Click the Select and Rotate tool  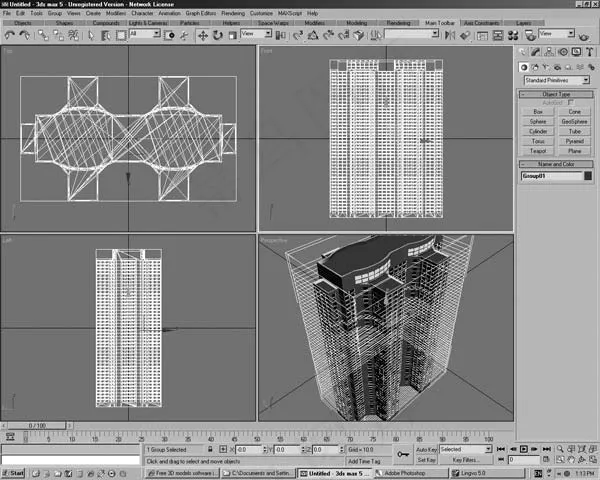click(x=217, y=34)
